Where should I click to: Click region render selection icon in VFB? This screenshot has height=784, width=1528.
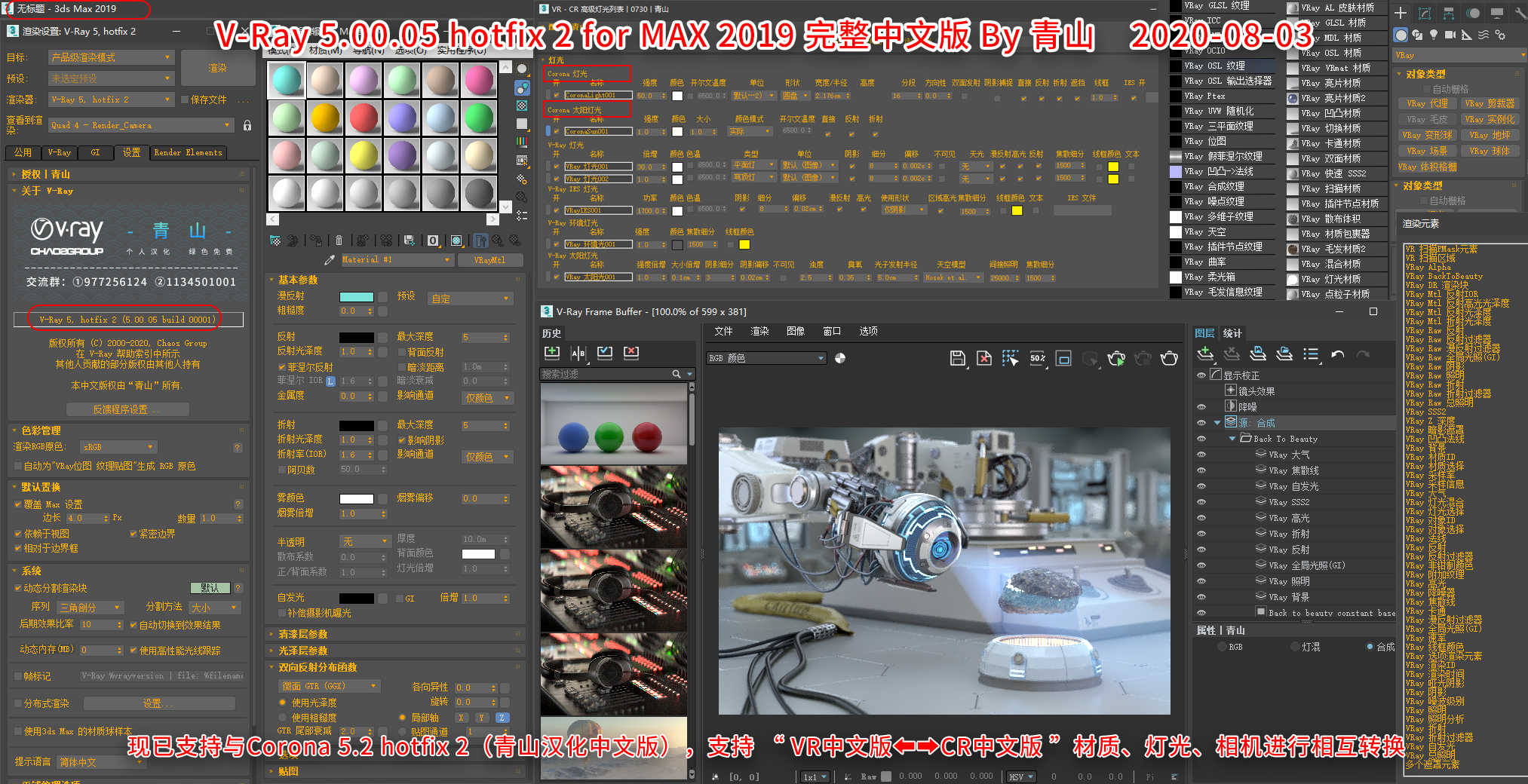click(1011, 358)
